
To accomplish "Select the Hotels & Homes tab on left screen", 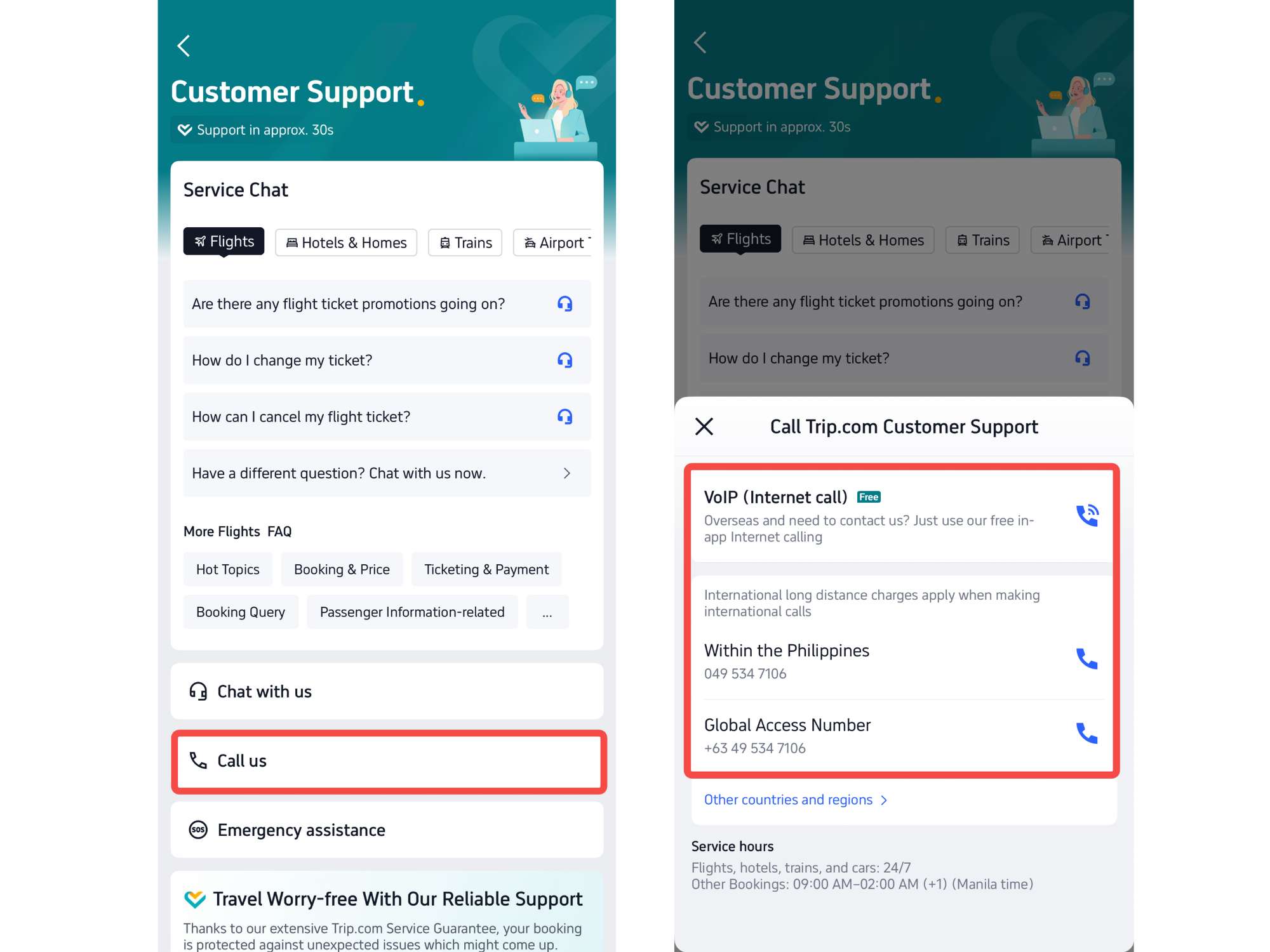I will (x=346, y=242).
